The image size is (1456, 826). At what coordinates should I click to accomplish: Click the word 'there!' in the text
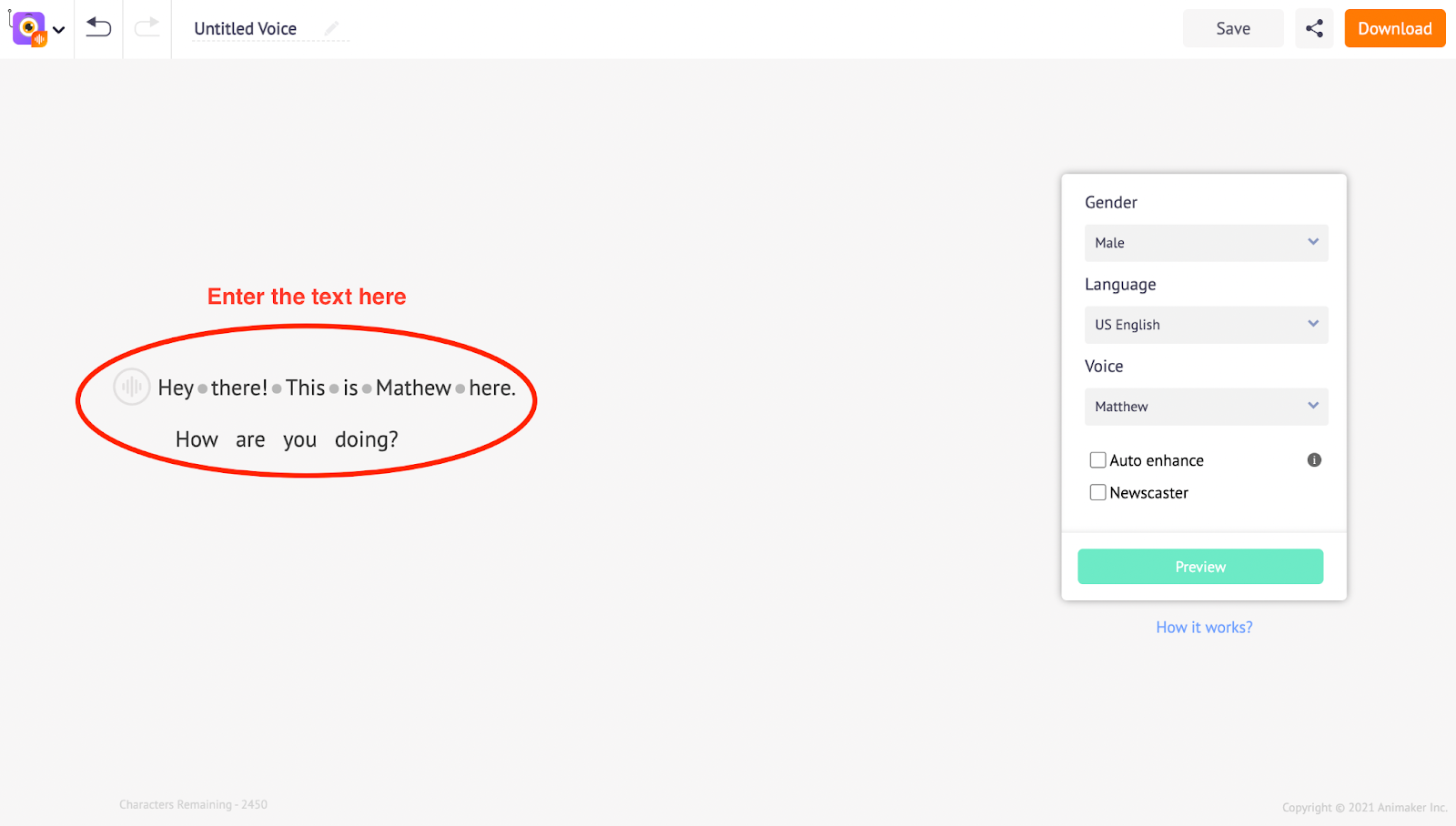click(x=239, y=388)
